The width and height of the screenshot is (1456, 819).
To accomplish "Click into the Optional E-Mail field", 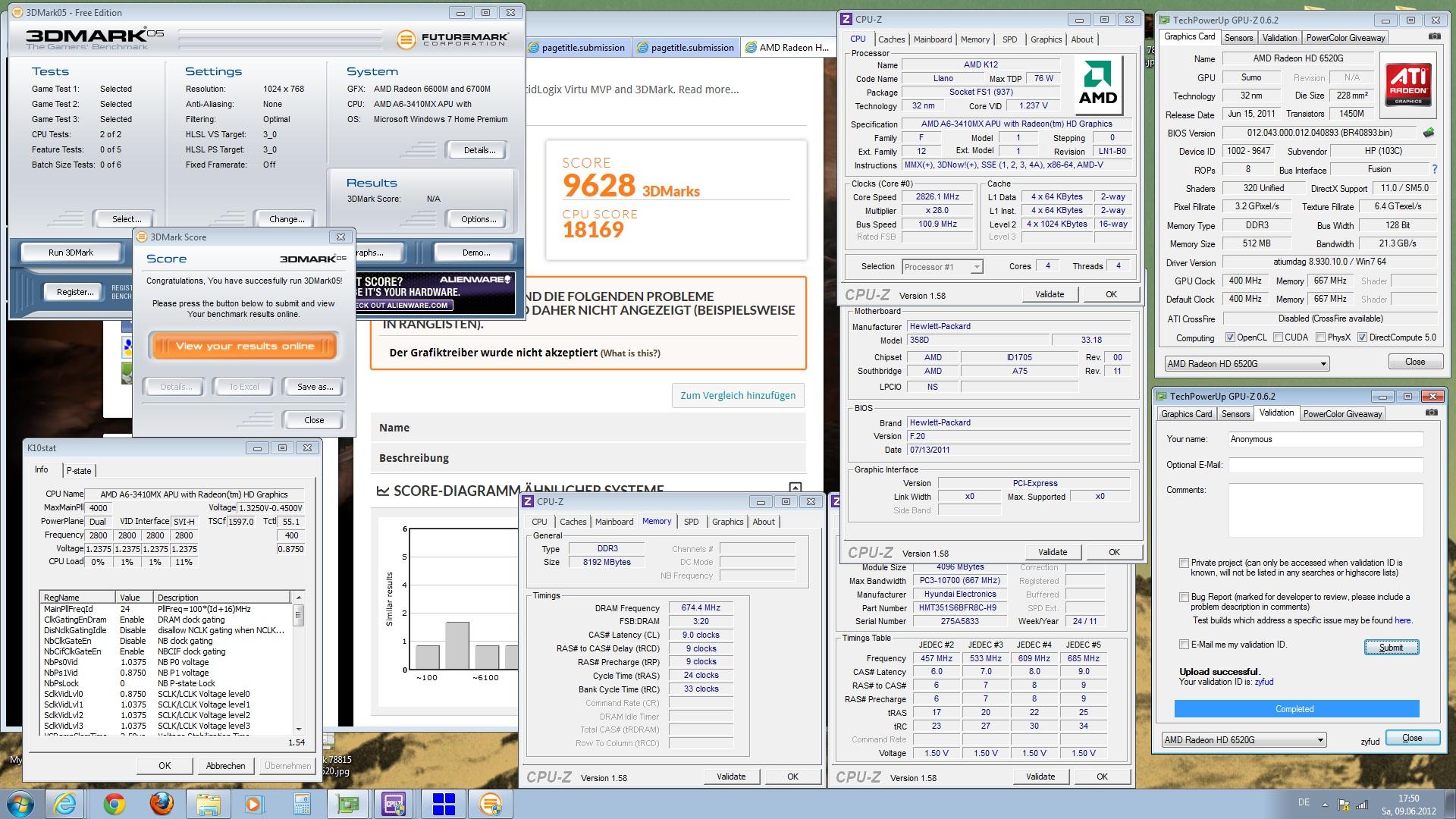I will pyautogui.click(x=1326, y=465).
